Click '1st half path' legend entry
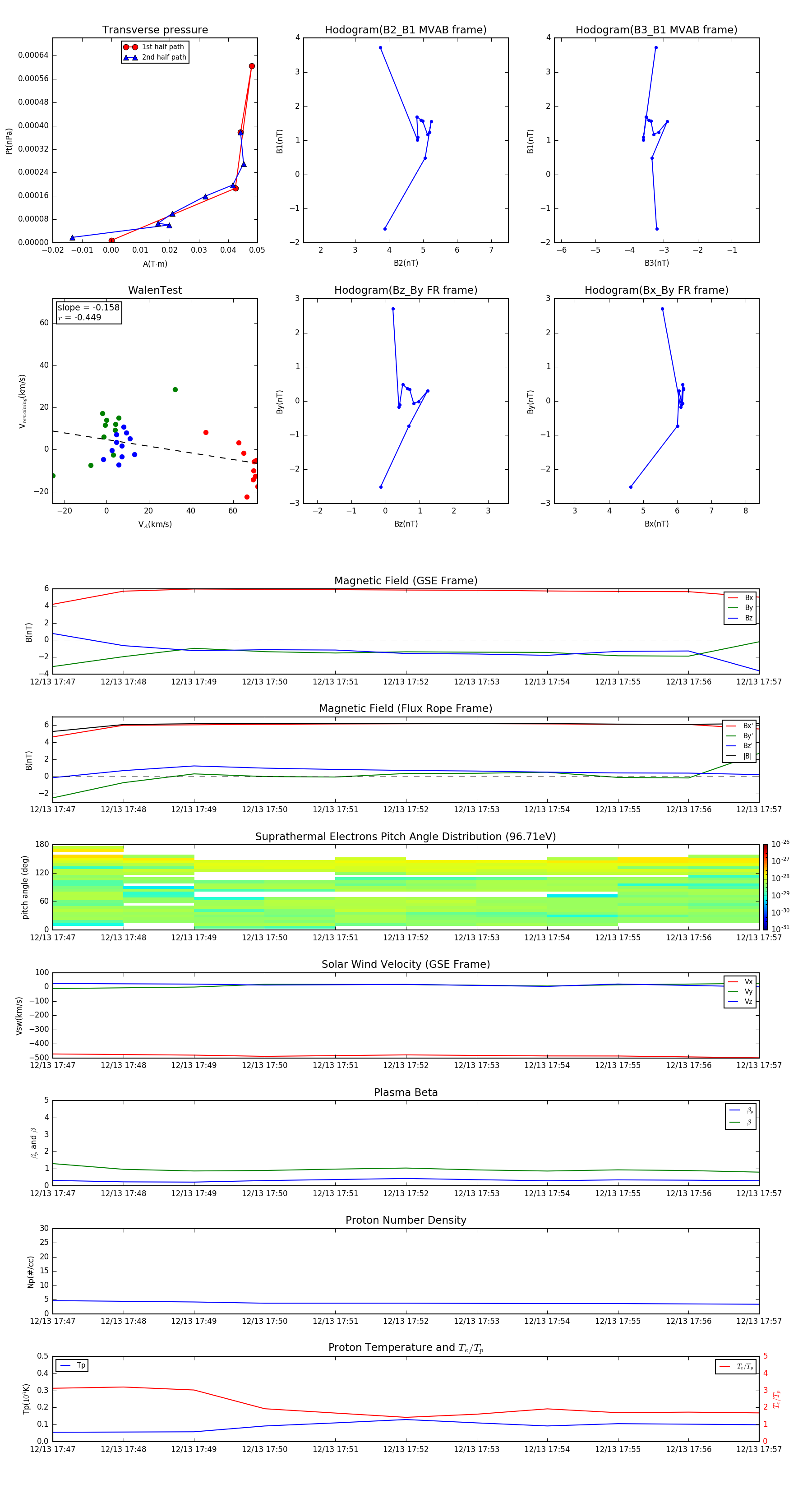This screenshot has height=1489, width=812. click(154, 47)
